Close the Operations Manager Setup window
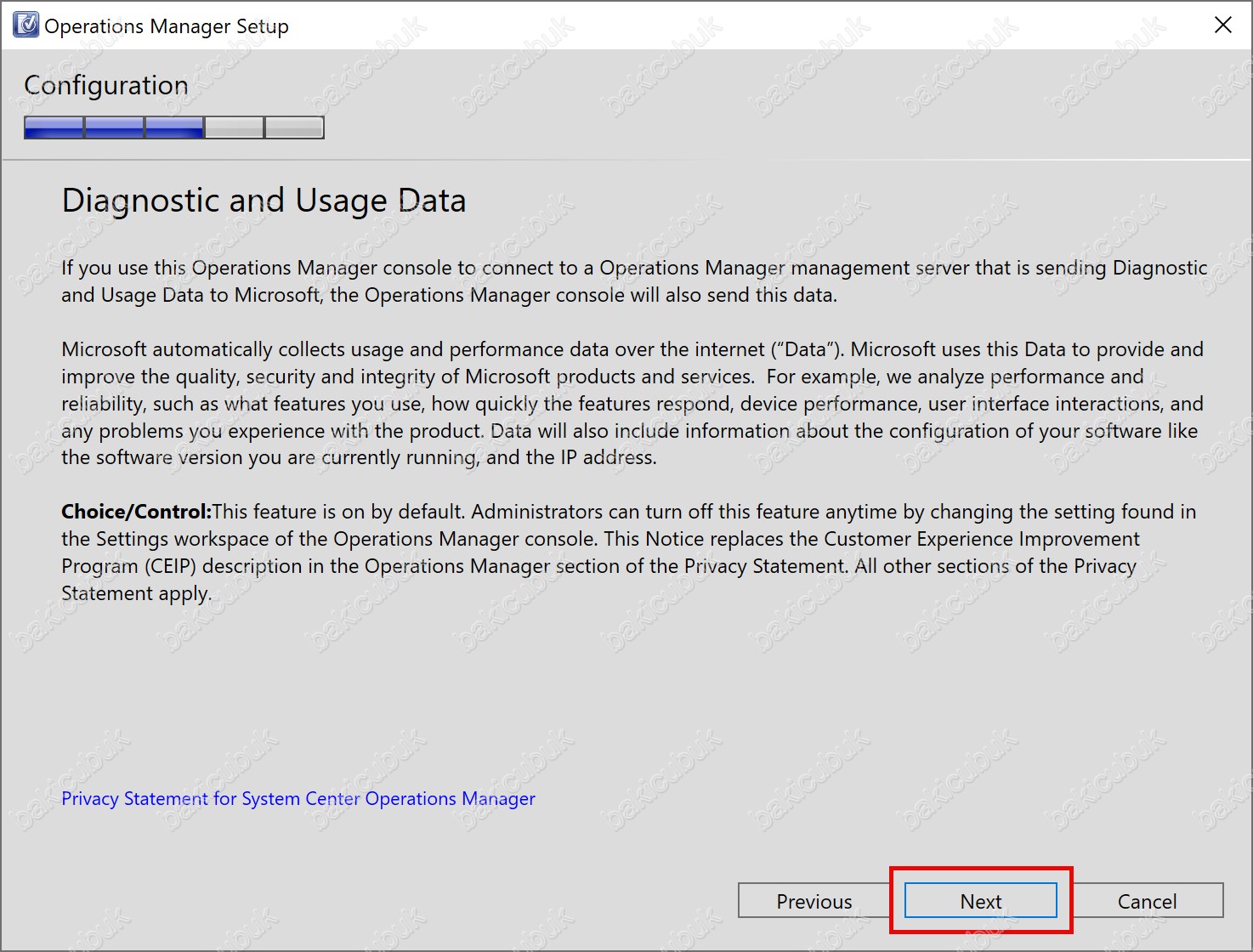This screenshot has width=1253, height=952. coord(1223,25)
